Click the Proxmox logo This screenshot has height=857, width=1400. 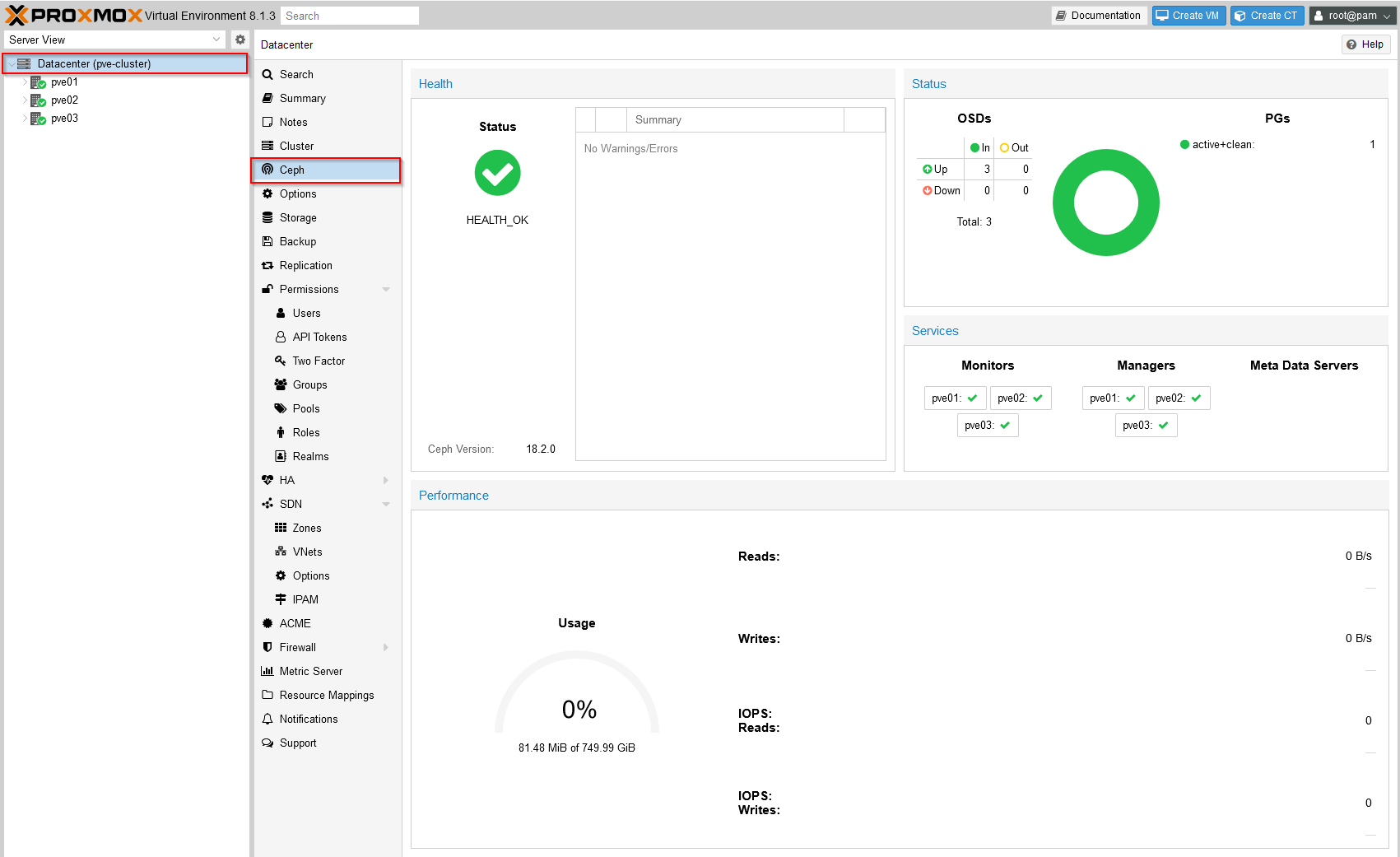tap(74, 16)
